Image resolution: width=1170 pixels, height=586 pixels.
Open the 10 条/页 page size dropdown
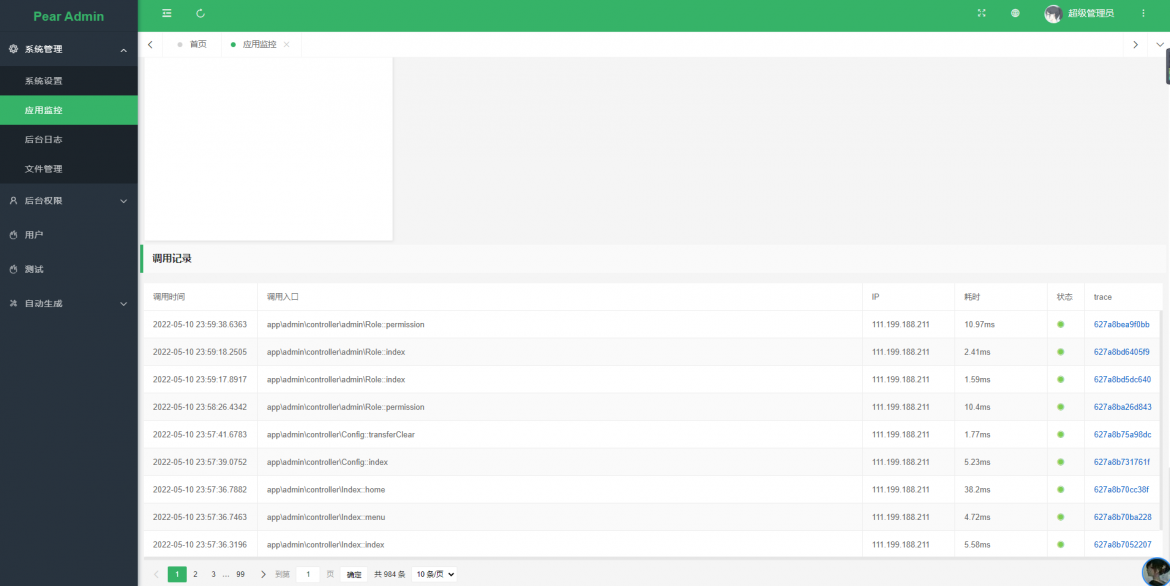click(434, 574)
